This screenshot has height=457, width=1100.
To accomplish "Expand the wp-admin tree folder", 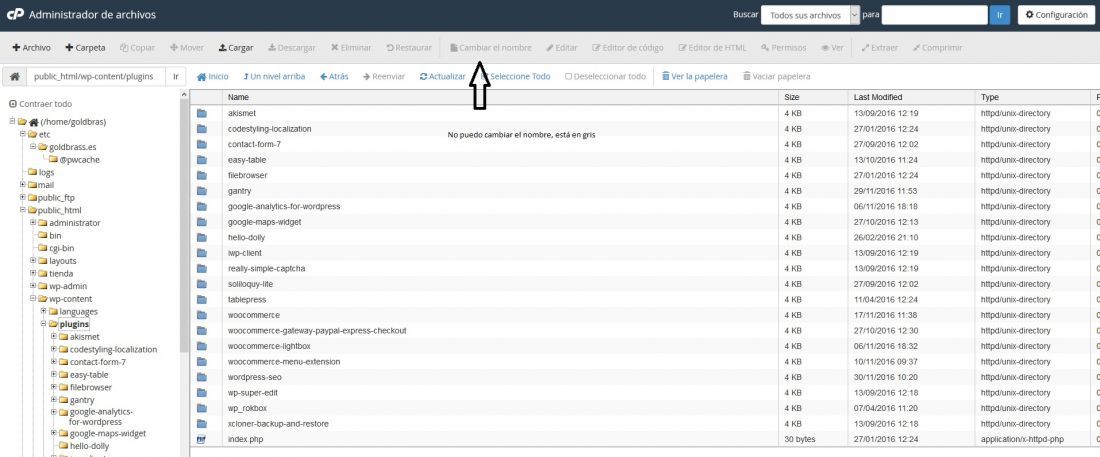I will [x=33, y=286].
